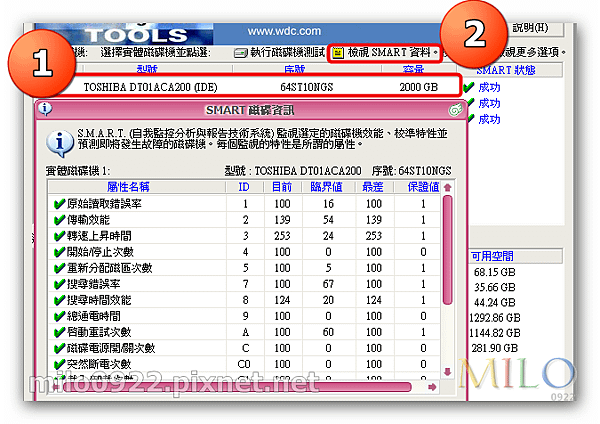
Task: Click the 44.24 GB free space value
Action: [x=494, y=303]
